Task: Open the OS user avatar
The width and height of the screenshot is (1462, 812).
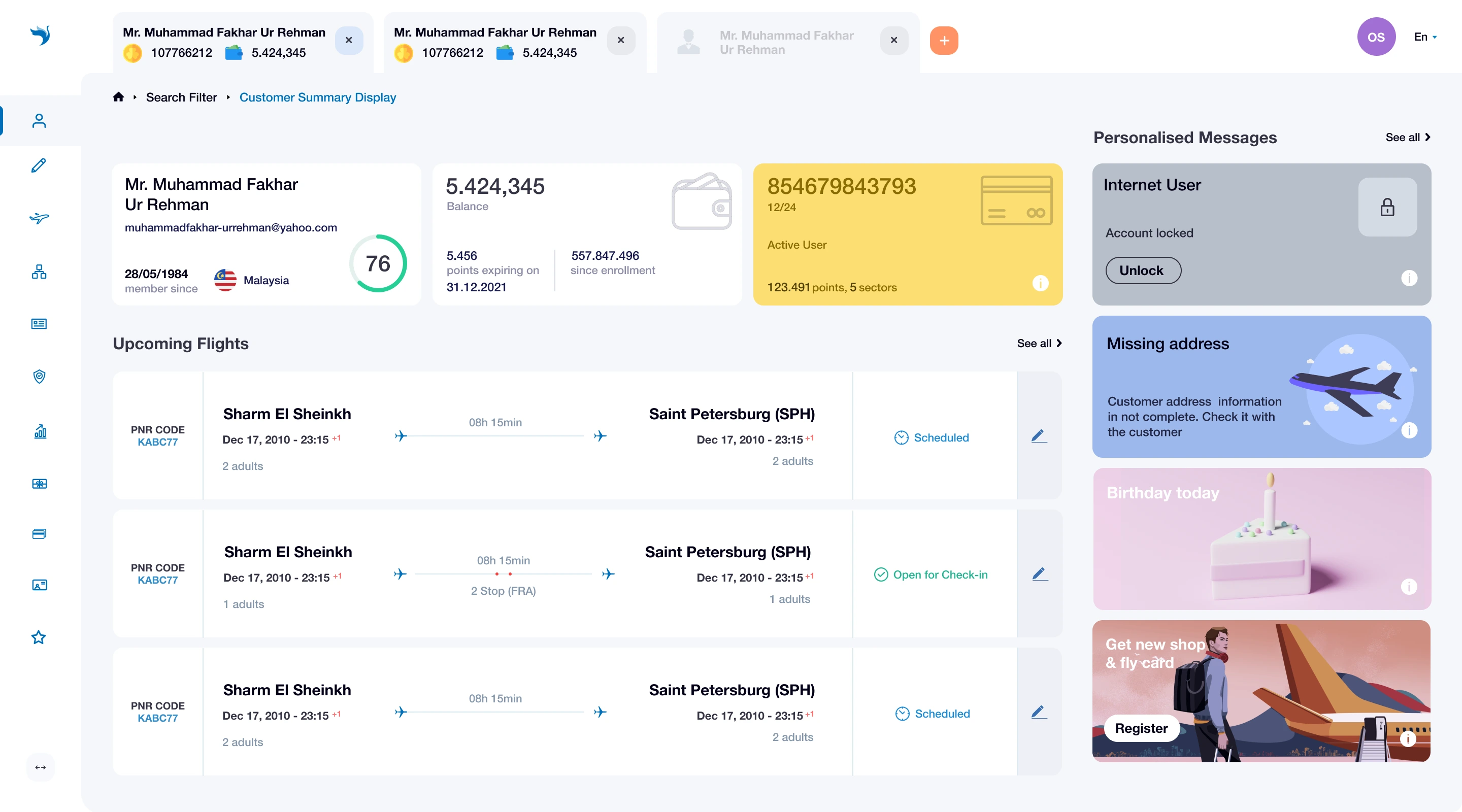Action: [1376, 37]
